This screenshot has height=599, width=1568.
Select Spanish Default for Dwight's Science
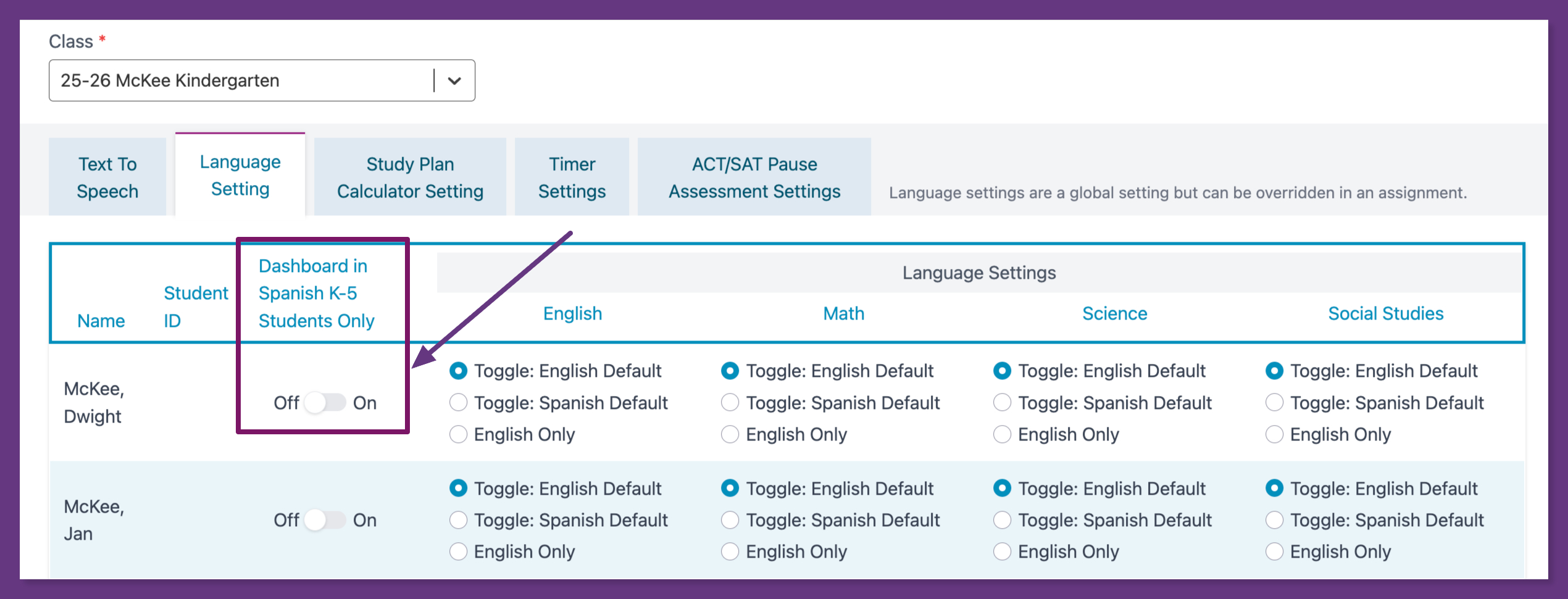(x=1002, y=403)
